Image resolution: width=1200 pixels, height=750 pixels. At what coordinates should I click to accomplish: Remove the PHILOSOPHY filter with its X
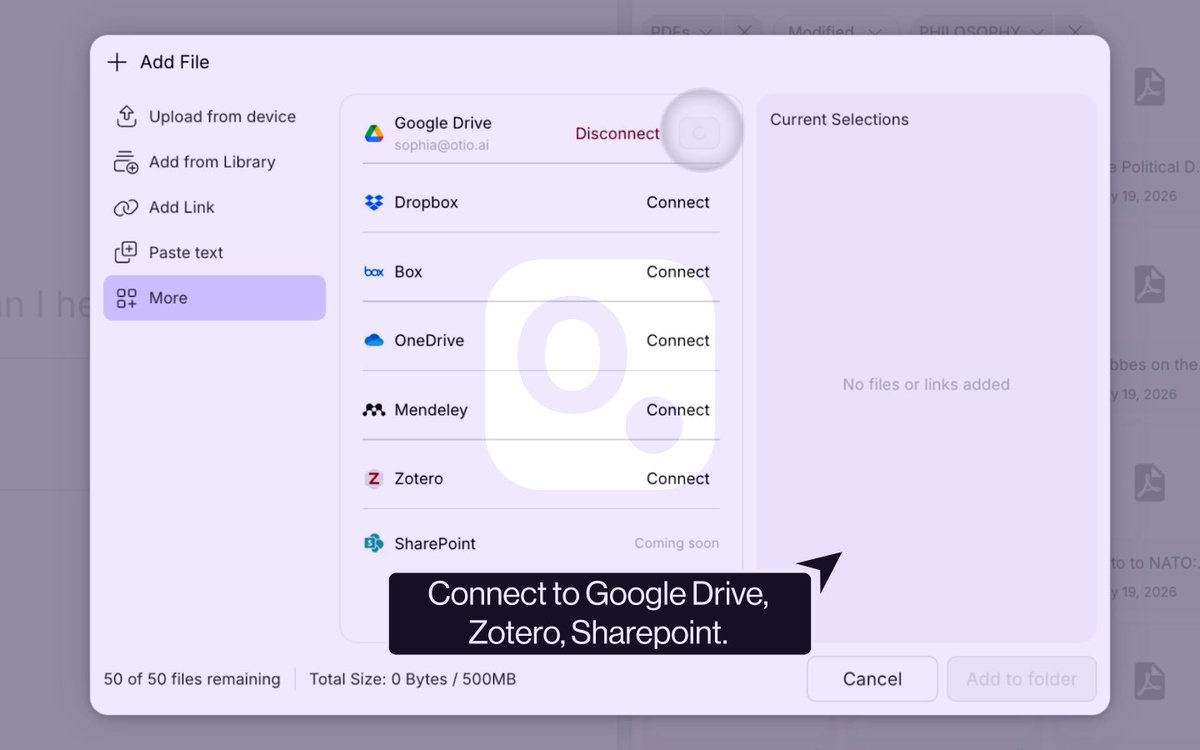[x=1075, y=32]
